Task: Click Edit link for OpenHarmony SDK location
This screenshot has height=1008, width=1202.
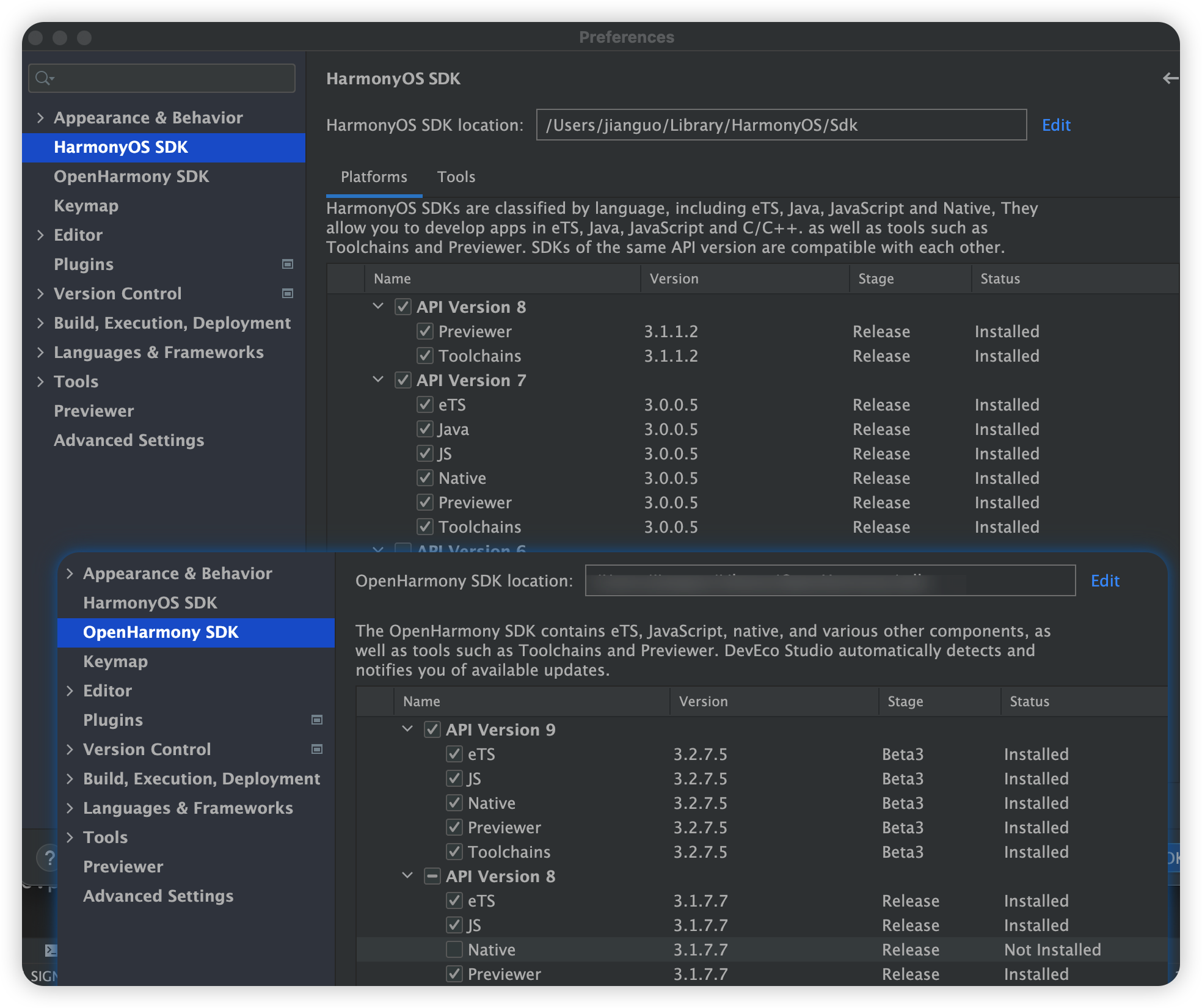Action: [1105, 581]
